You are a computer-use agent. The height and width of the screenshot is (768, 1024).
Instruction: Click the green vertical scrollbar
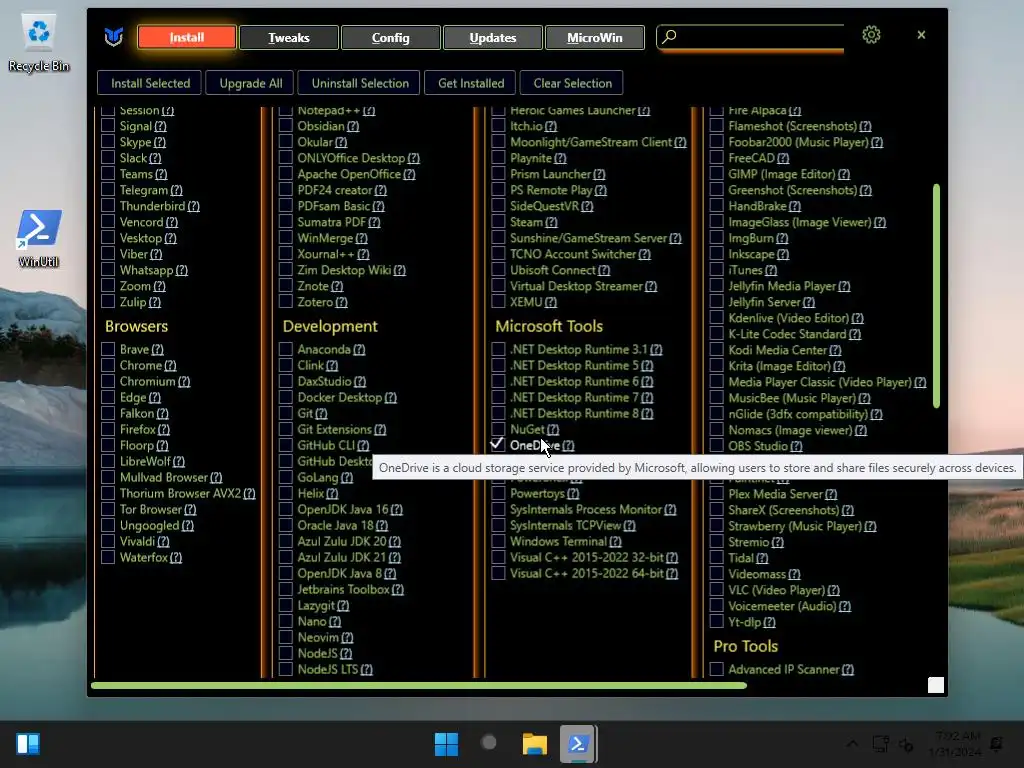[936, 295]
